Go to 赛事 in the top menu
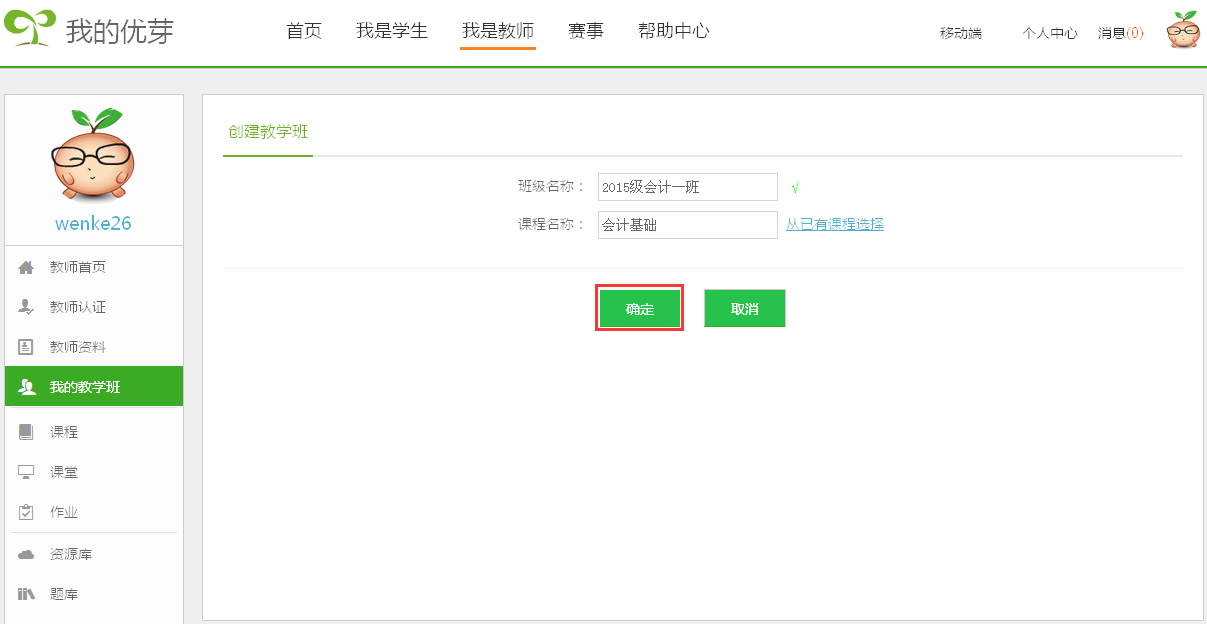Image resolution: width=1207 pixels, height=624 pixels. point(586,31)
